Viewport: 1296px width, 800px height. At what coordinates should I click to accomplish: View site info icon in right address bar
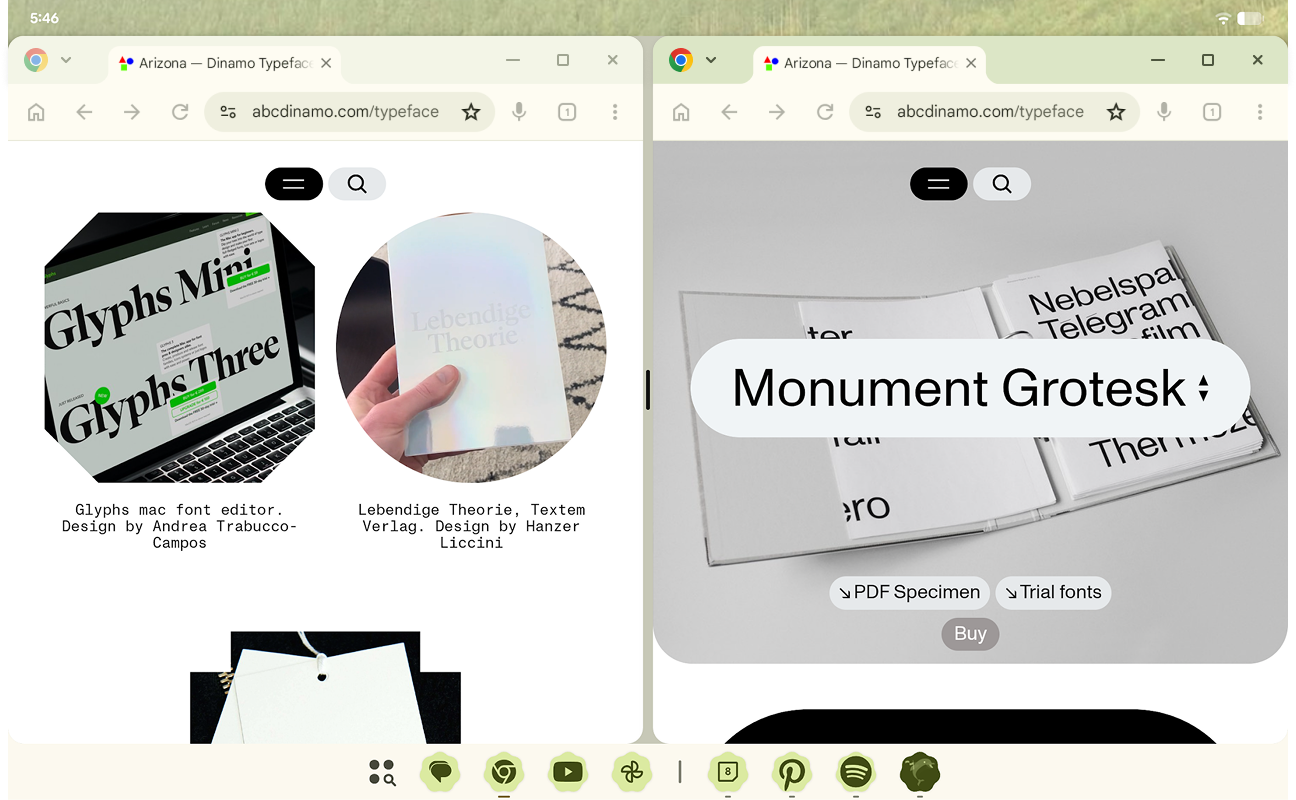[x=873, y=112]
